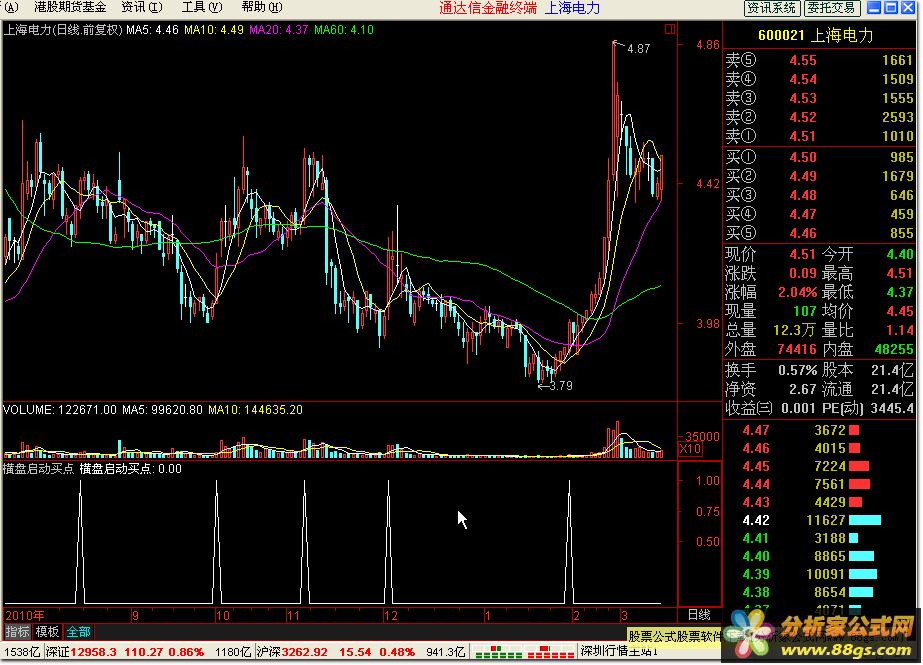The width and height of the screenshot is (923, 665).
Task: Select the 卖① ask row at 4.51
Action: click(x=819, y=136)
